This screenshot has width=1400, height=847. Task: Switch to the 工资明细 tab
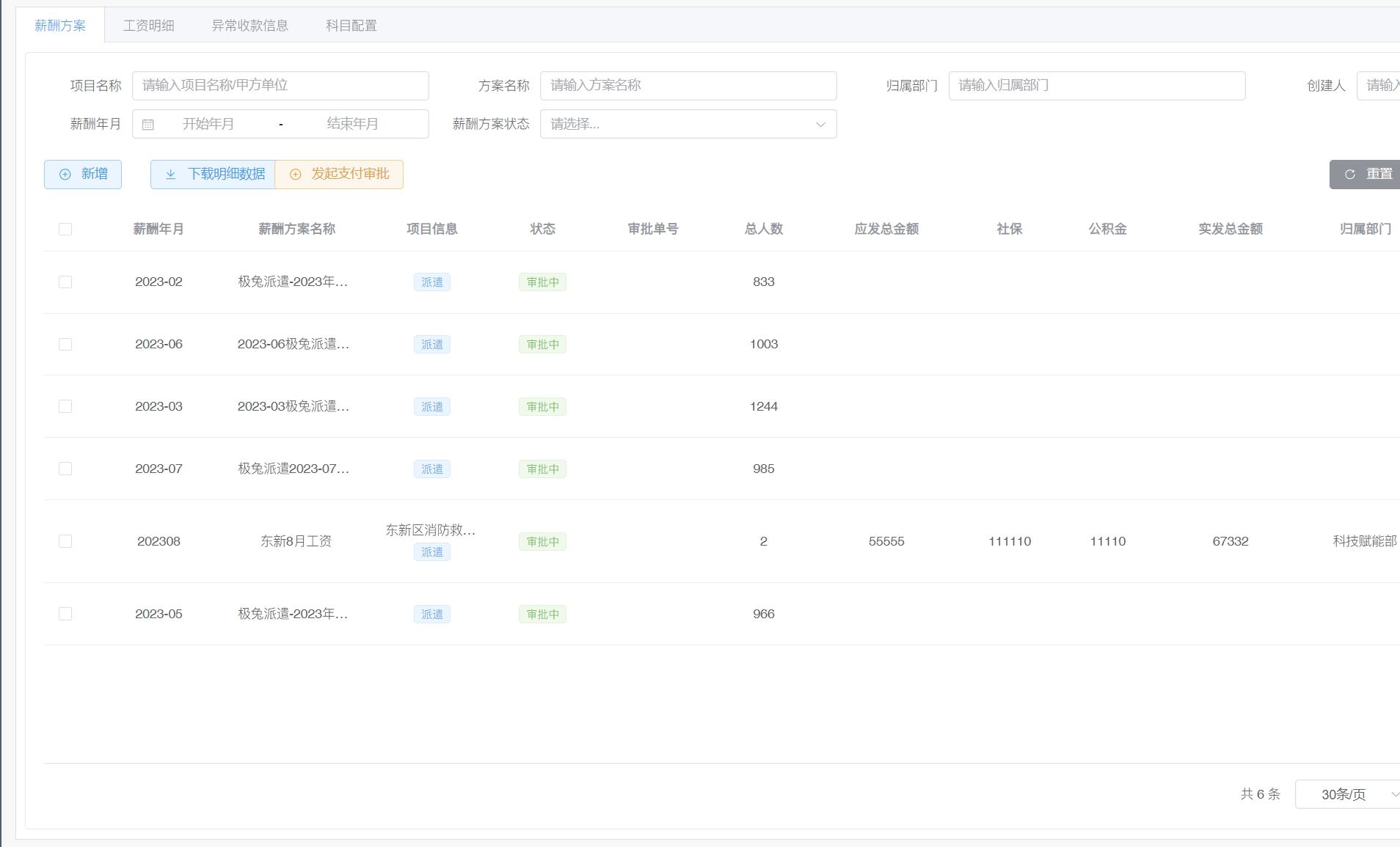149,26
